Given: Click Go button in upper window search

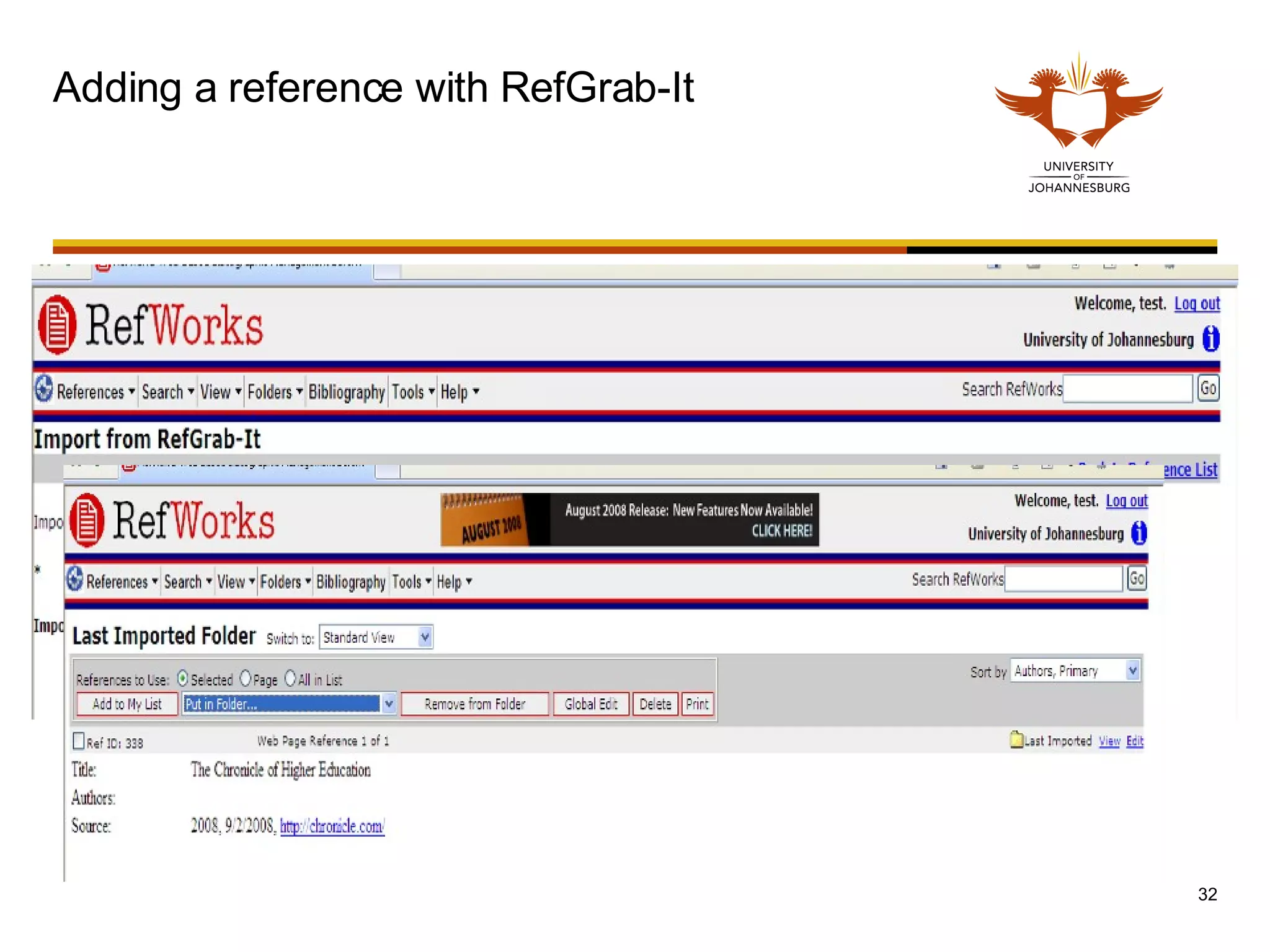Looking at the screenshot, I should click(x=1208, y=389).
